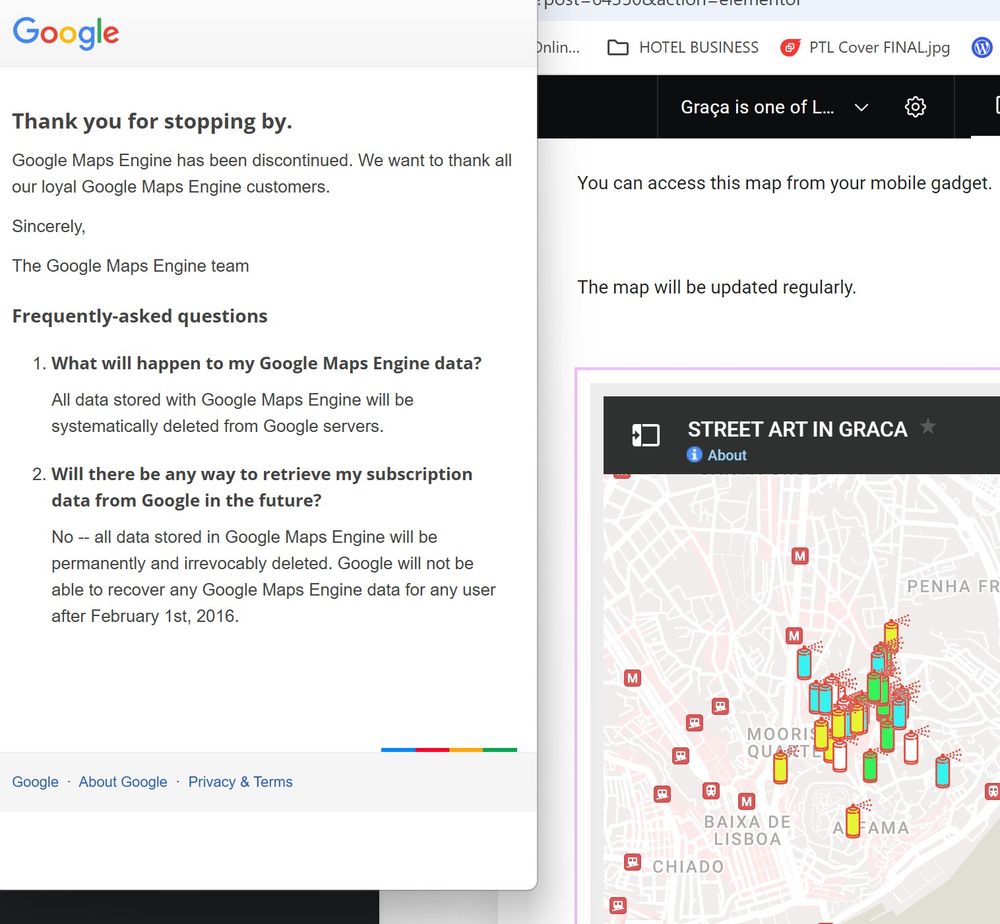The width and height of the screenshot is (1000, 924).
Task: Click the PENHA FR map label
Action: coord(953,587)
